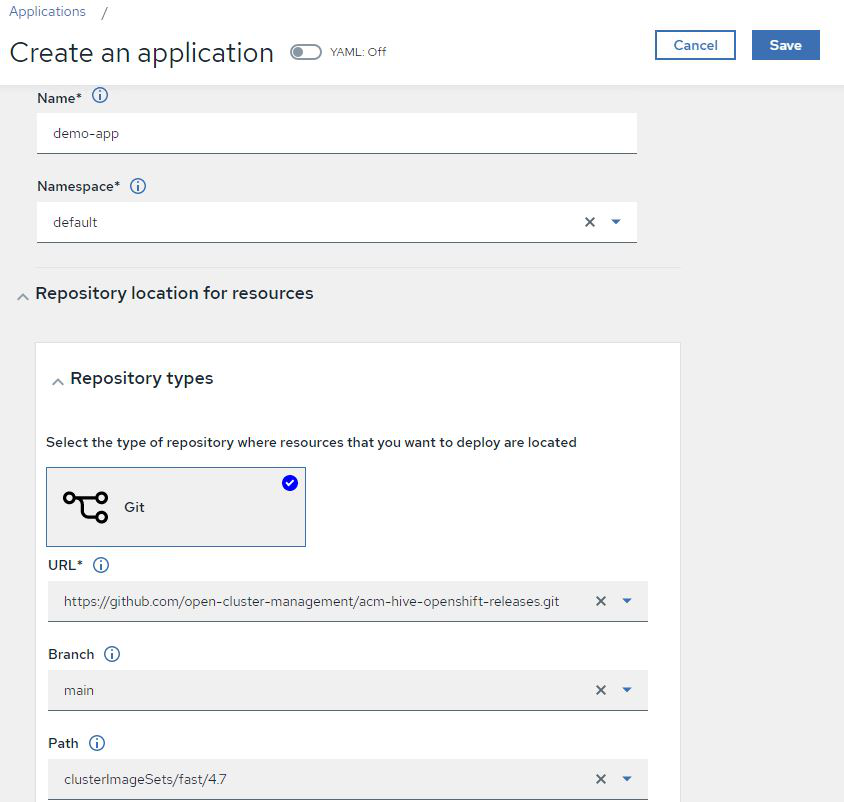844x802 pixels.
Task: Open the Branch dropdown arrow
Action: click(x=627, y=690)
